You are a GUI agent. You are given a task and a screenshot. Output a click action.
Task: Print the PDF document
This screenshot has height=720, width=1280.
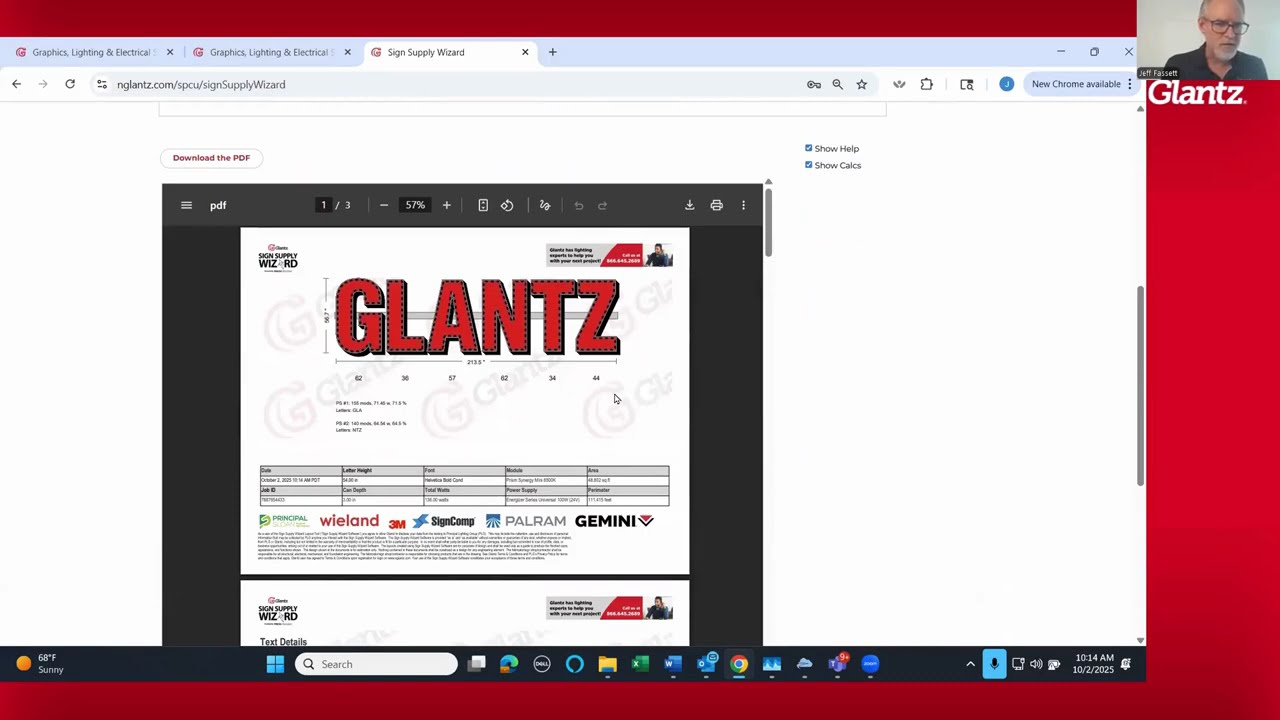click(x=717, y=205)
